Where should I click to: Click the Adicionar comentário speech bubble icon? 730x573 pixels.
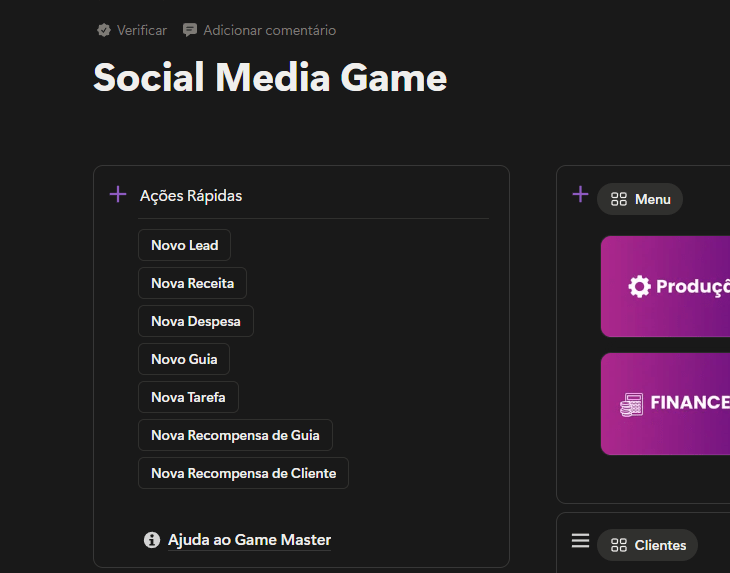(x=190, y=30)
